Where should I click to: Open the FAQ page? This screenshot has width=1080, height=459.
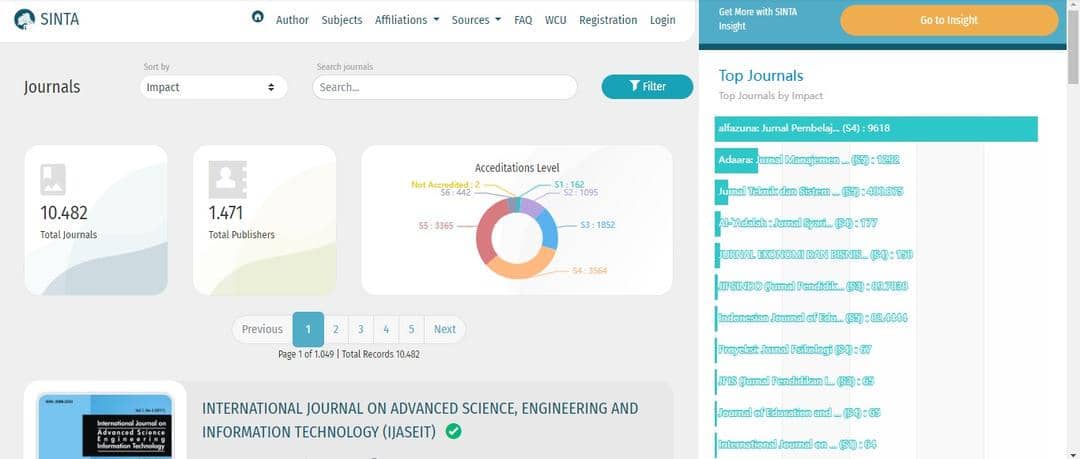tap(523, 20)
